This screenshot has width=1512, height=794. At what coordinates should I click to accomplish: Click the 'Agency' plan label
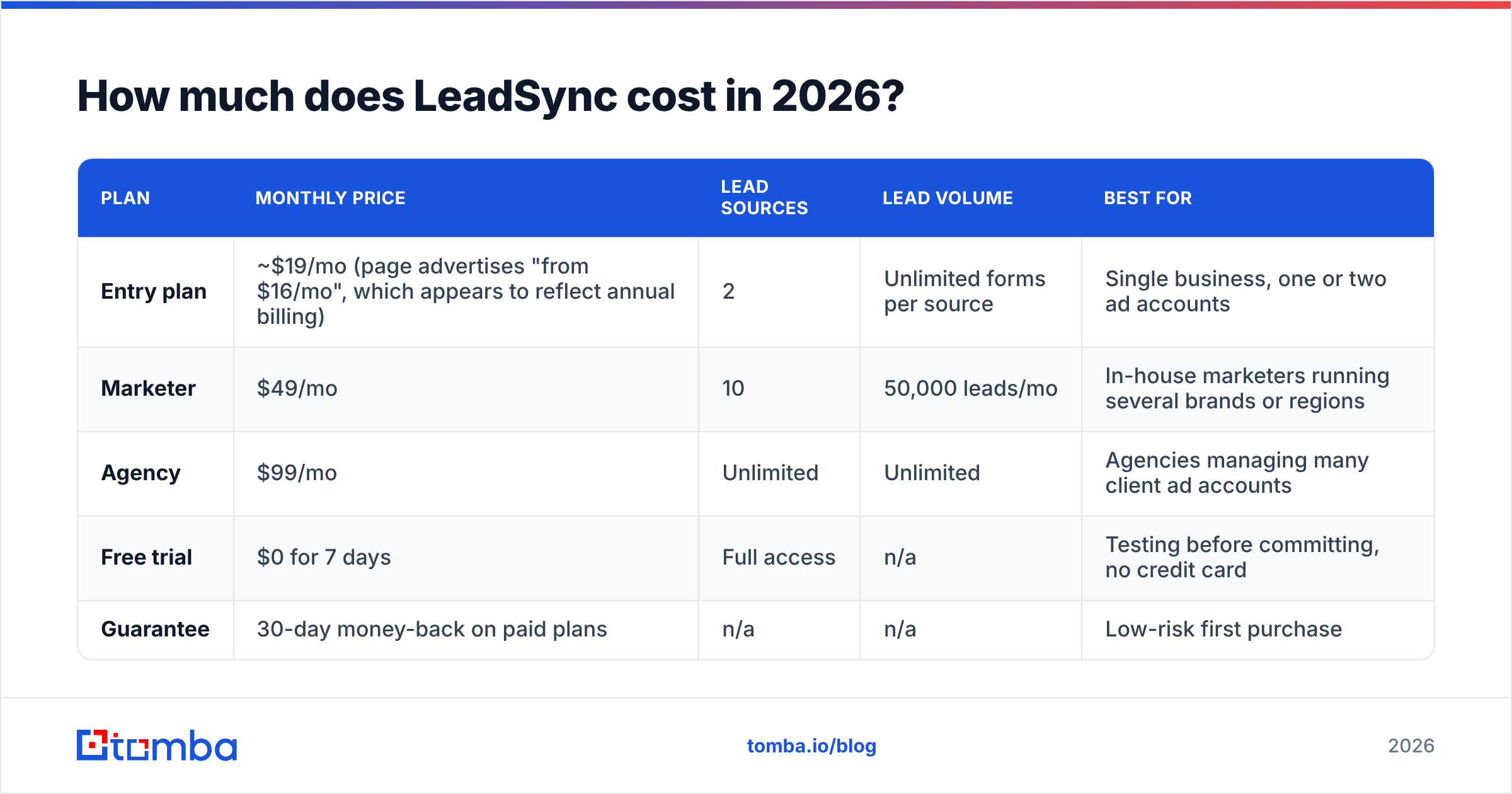[x=140, y=473]
